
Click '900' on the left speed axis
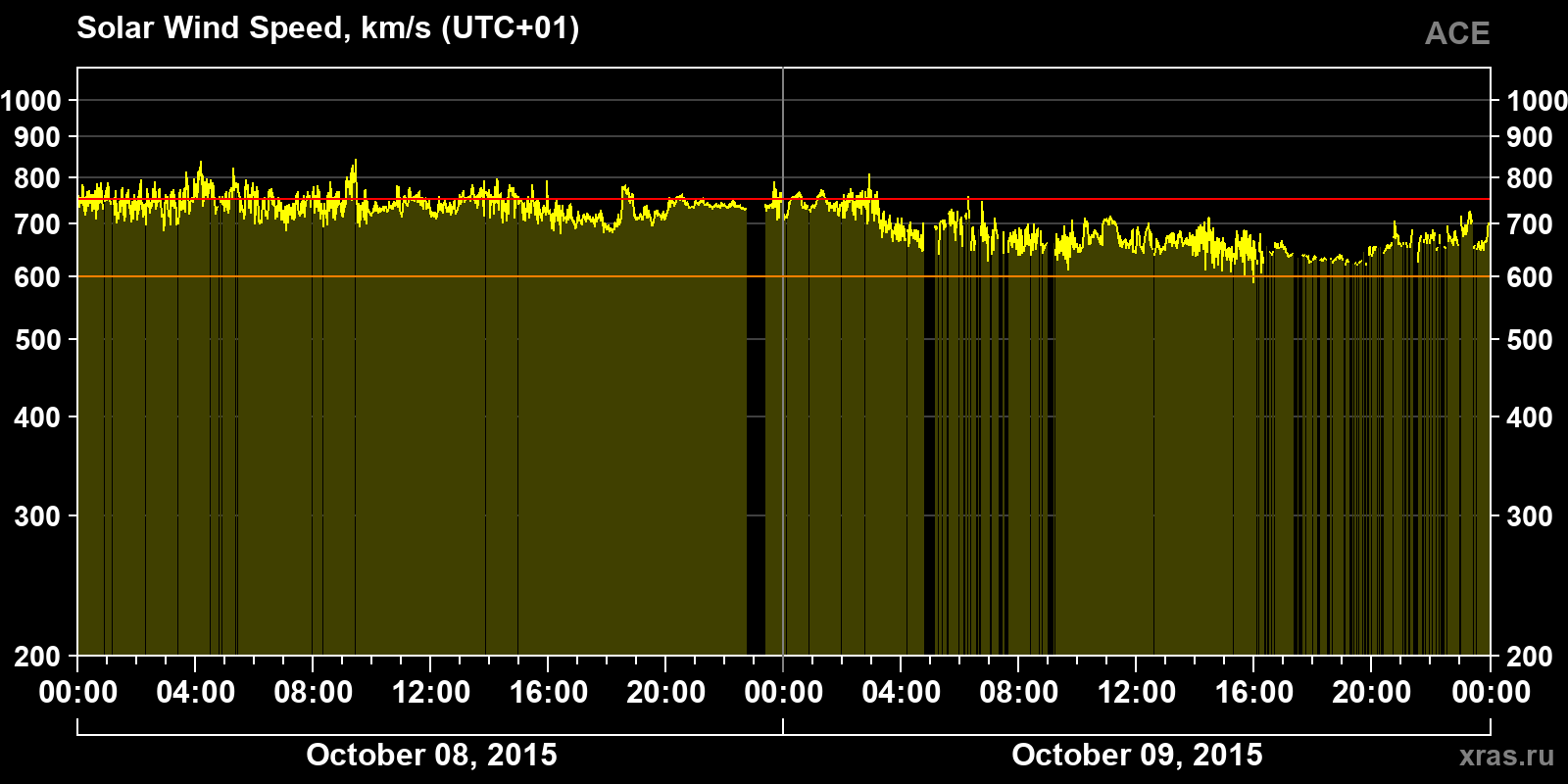[37, 137]
